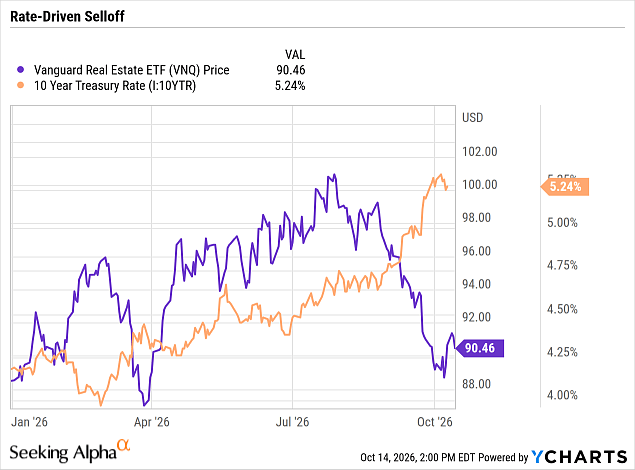This screenshot has width=635, height=470.
Task: Open the Seeking Alpha logo
Action: [70, 451]
